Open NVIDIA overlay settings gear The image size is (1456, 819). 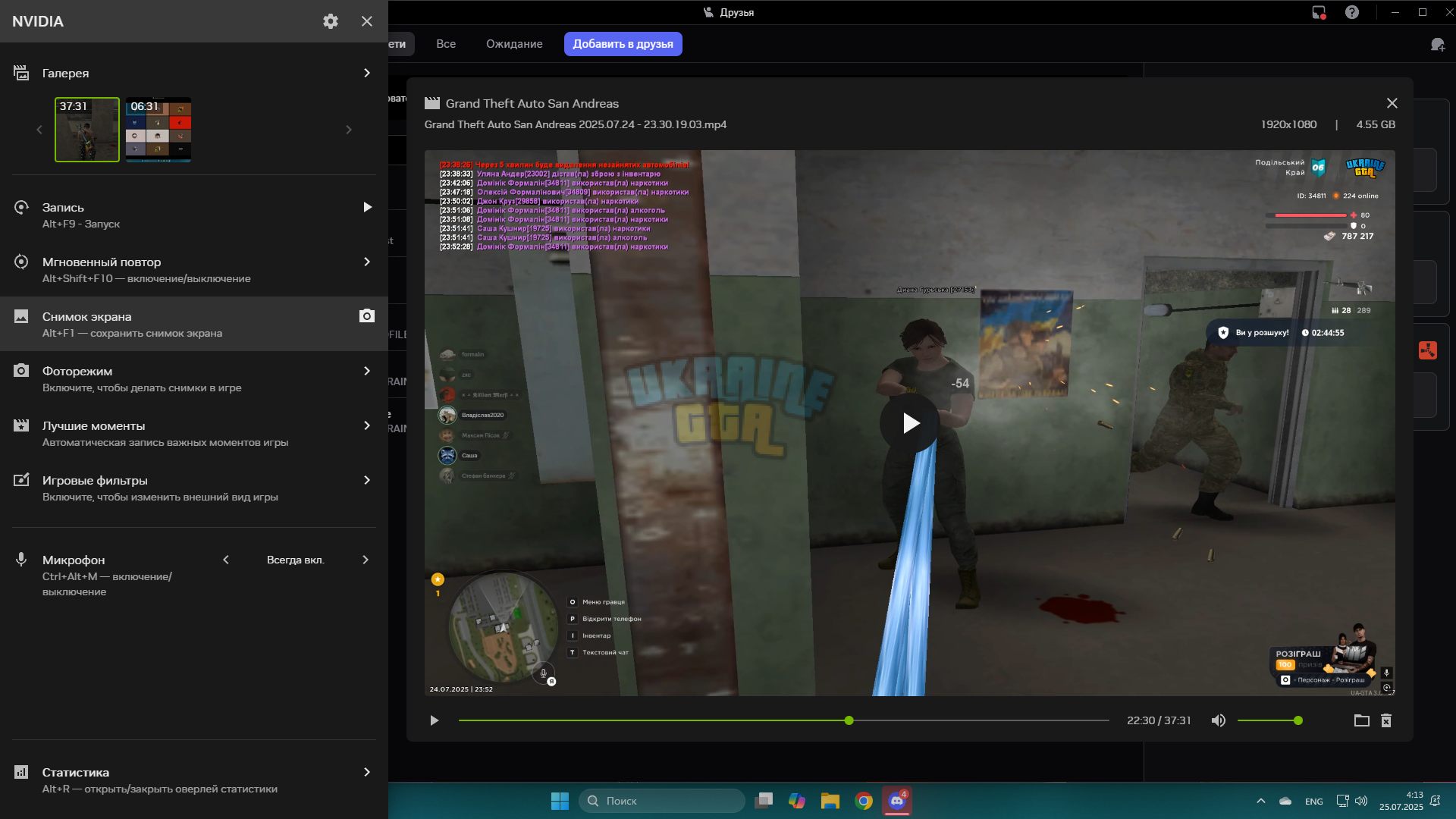(x=331, y=21)
